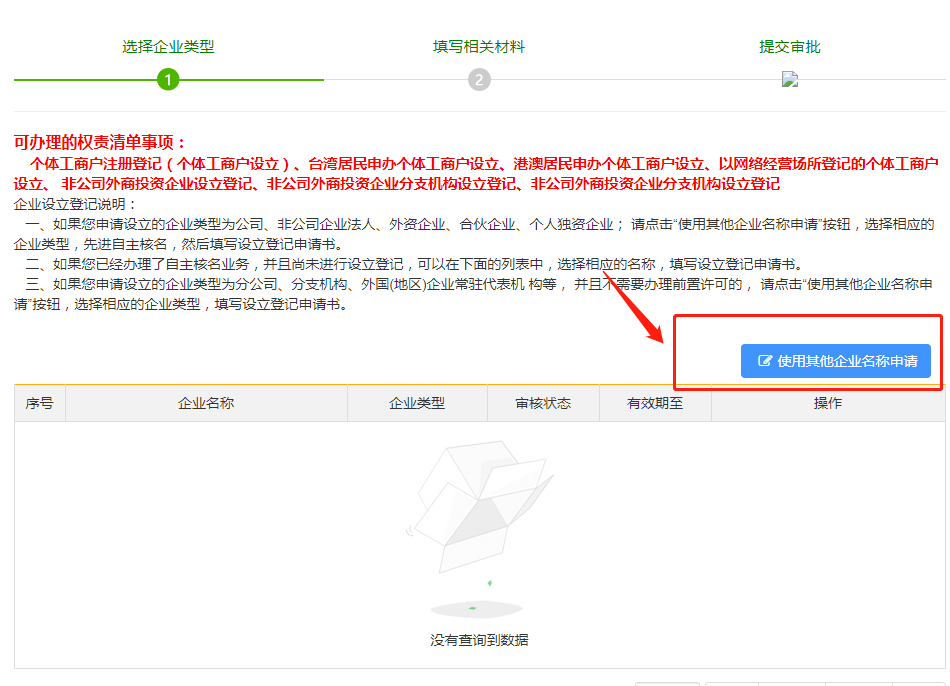
Task: Click the 序号 column header
Action: point(39,403)
